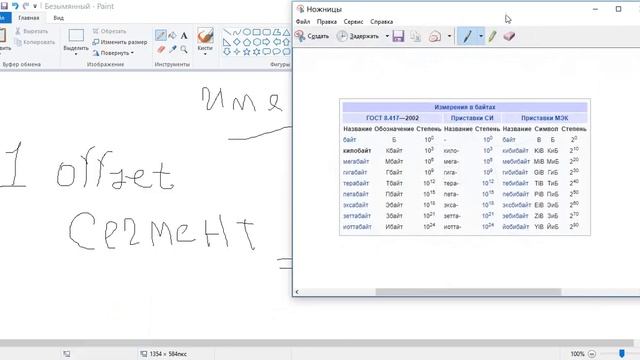Click the horizontal scrollbar thumb in Ножницы
Viewport: 640px width, 360px height.
click(x=468, y=292)
